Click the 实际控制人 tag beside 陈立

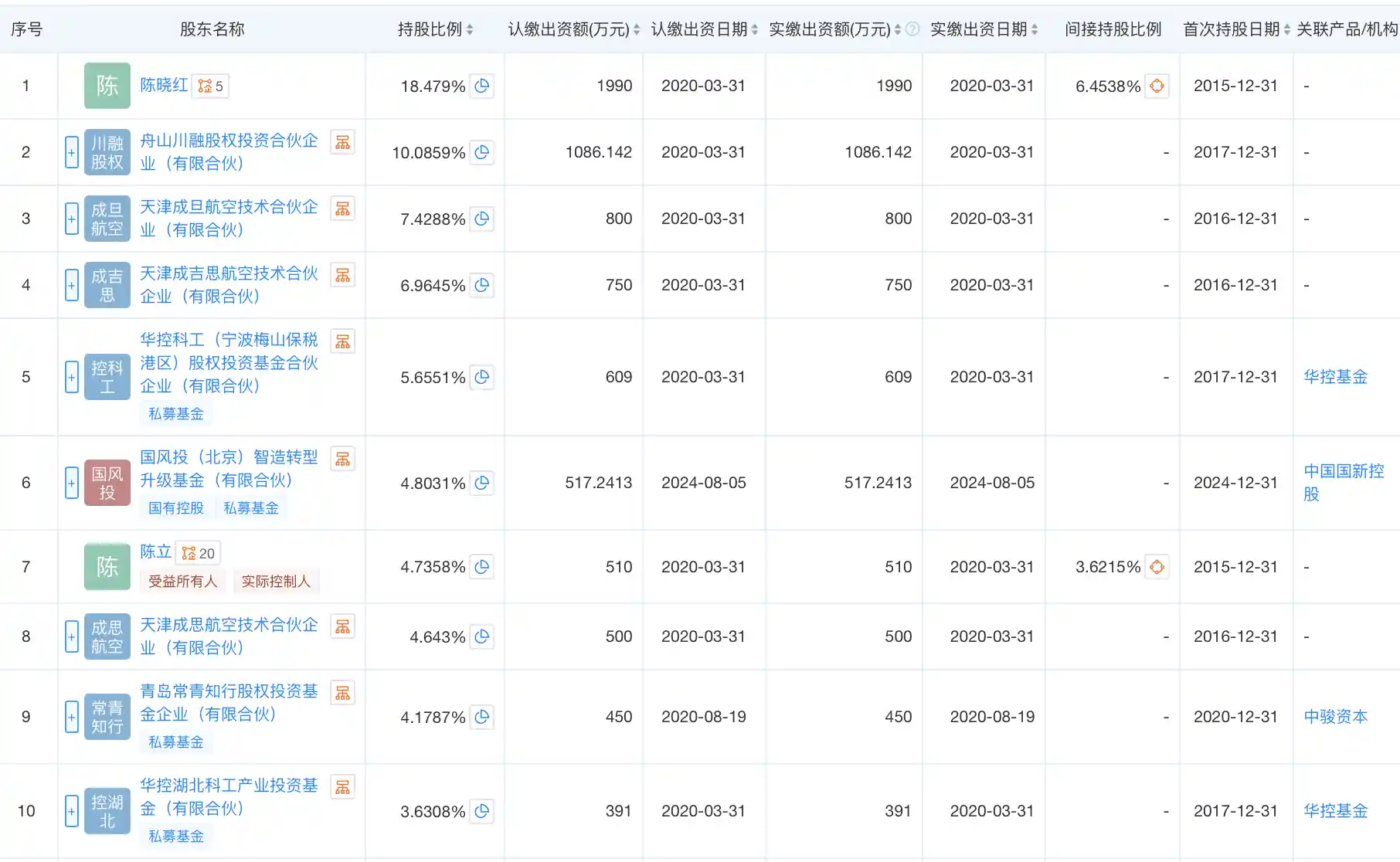[277, 581]
